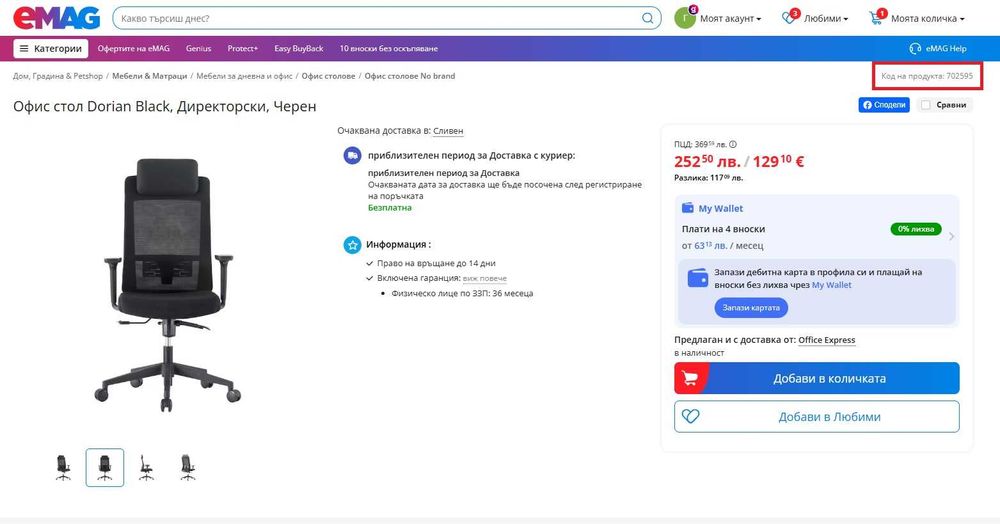The width and height of the screenshot is (1000, 524).
Task: Click the Плати на 4 вноски text
Action: point(723,229)
